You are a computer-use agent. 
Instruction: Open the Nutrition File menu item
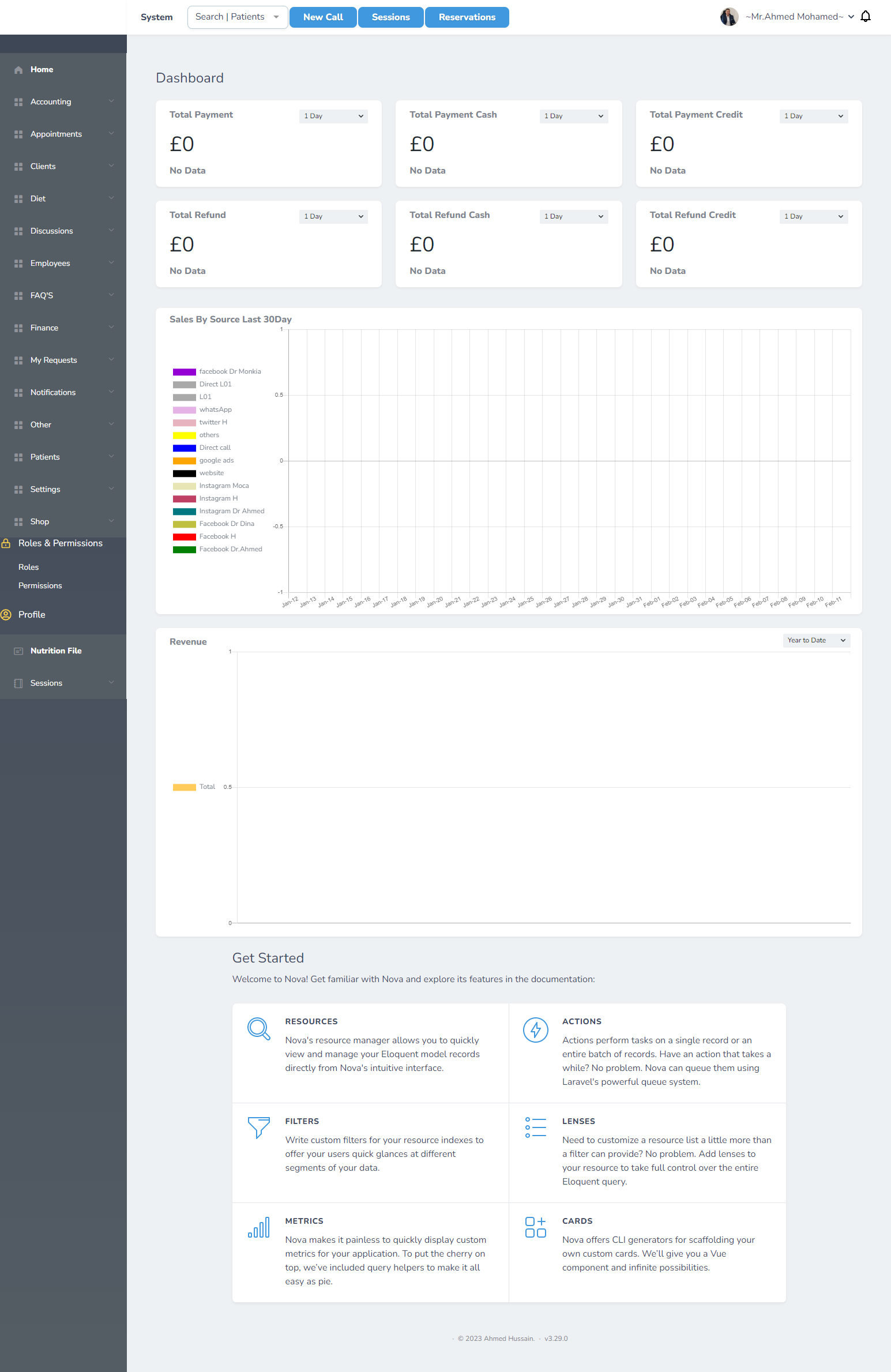tap(56, 651)
